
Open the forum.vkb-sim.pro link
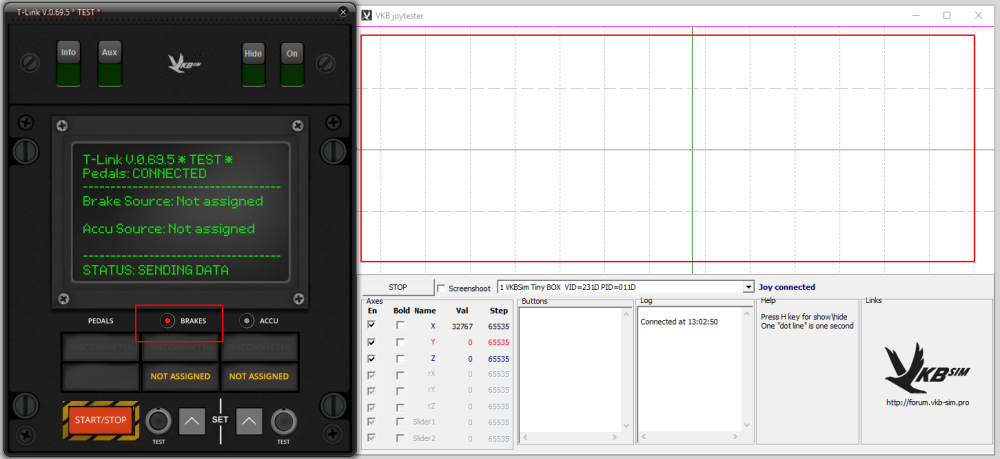tap(926, 403)
